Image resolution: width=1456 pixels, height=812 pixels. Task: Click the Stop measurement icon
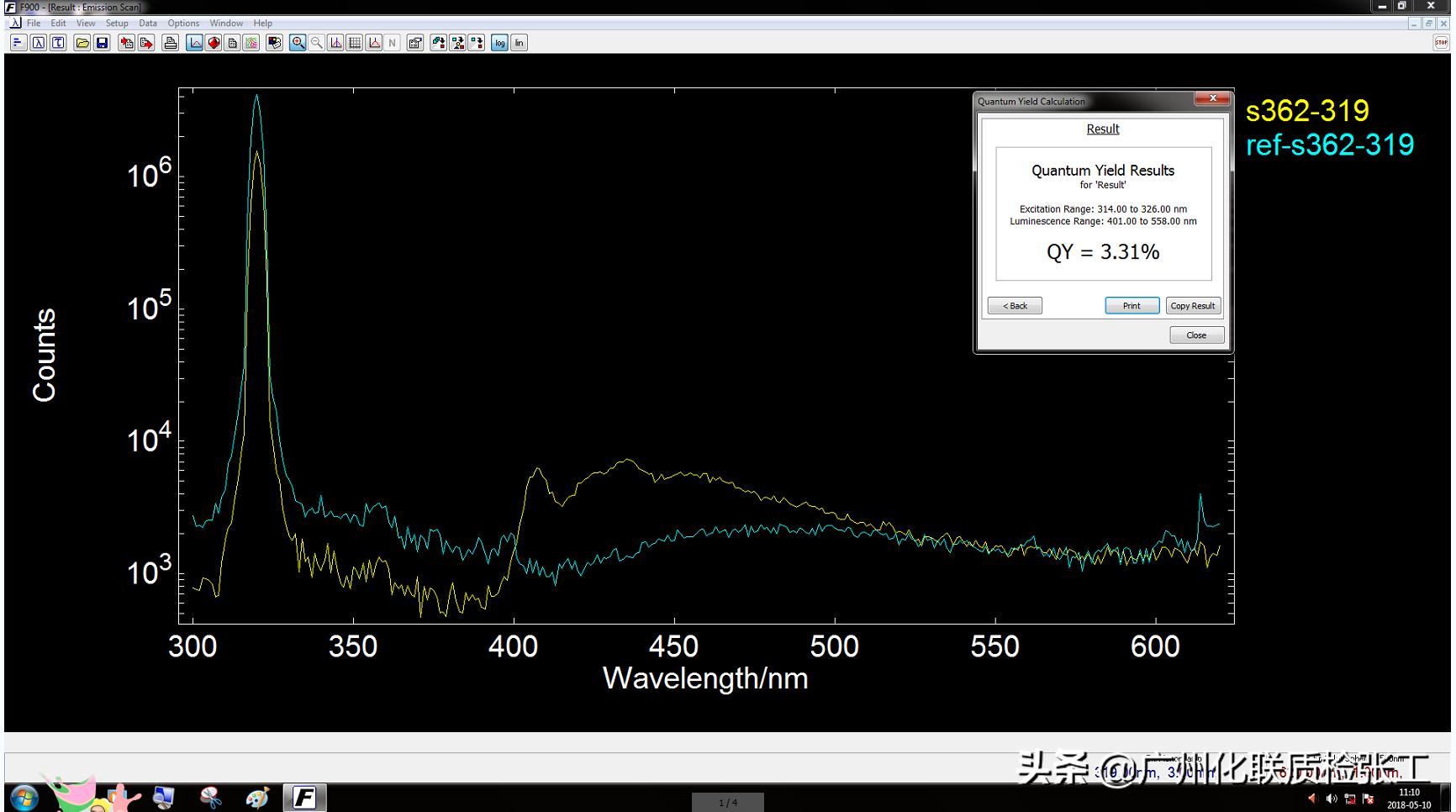pos(1441,43)
